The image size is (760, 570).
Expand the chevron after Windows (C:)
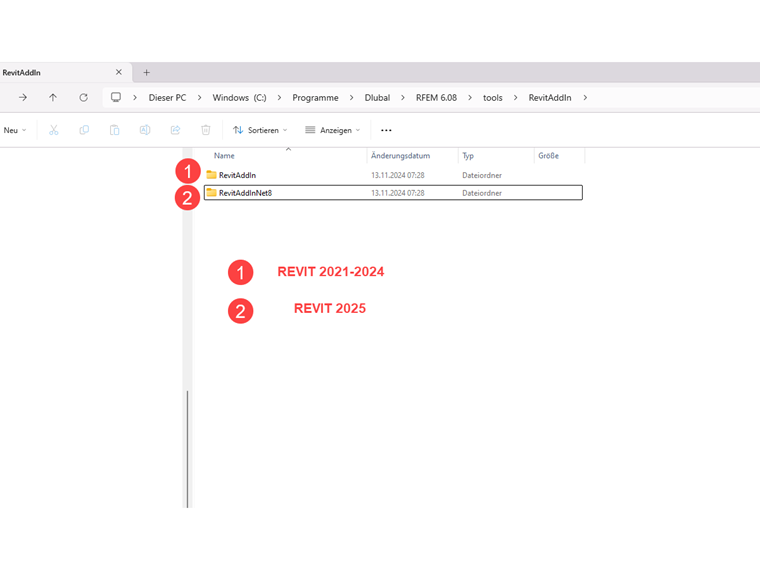(x=279, y=97)
